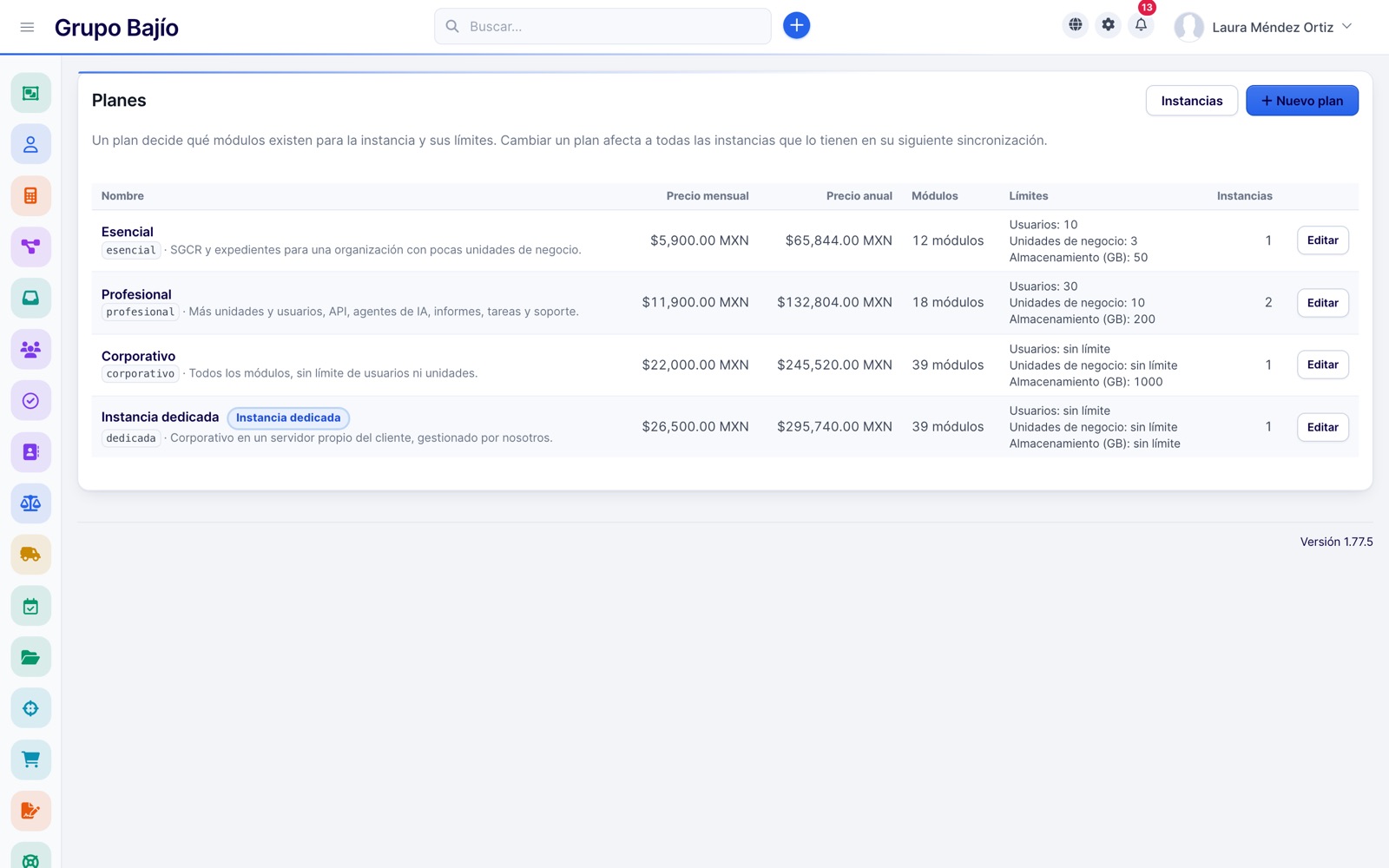Click the Versión 1.77.5 footer text
The height and width of the screenshot is (868, 1389).
point(1336,542)
